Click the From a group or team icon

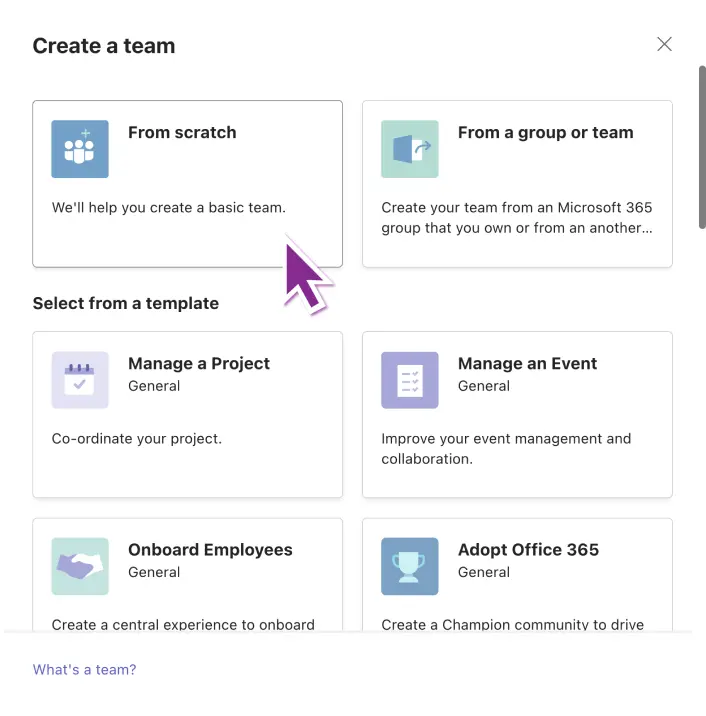pos(410,149)
